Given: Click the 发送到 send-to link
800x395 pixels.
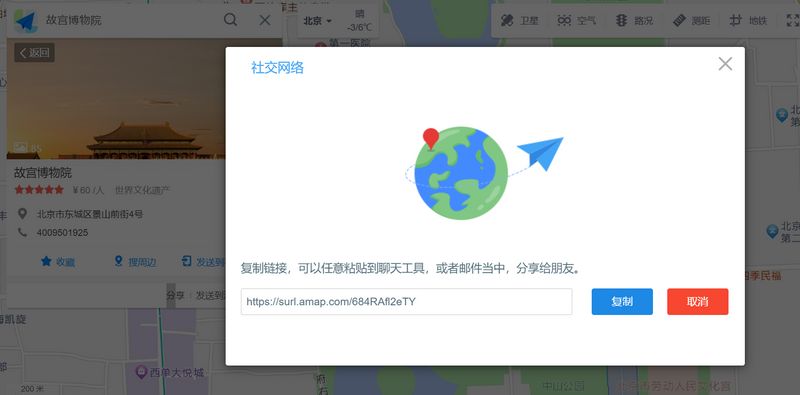Looking at the screenshot, I should pyautogui.click(x=203, y=262).
